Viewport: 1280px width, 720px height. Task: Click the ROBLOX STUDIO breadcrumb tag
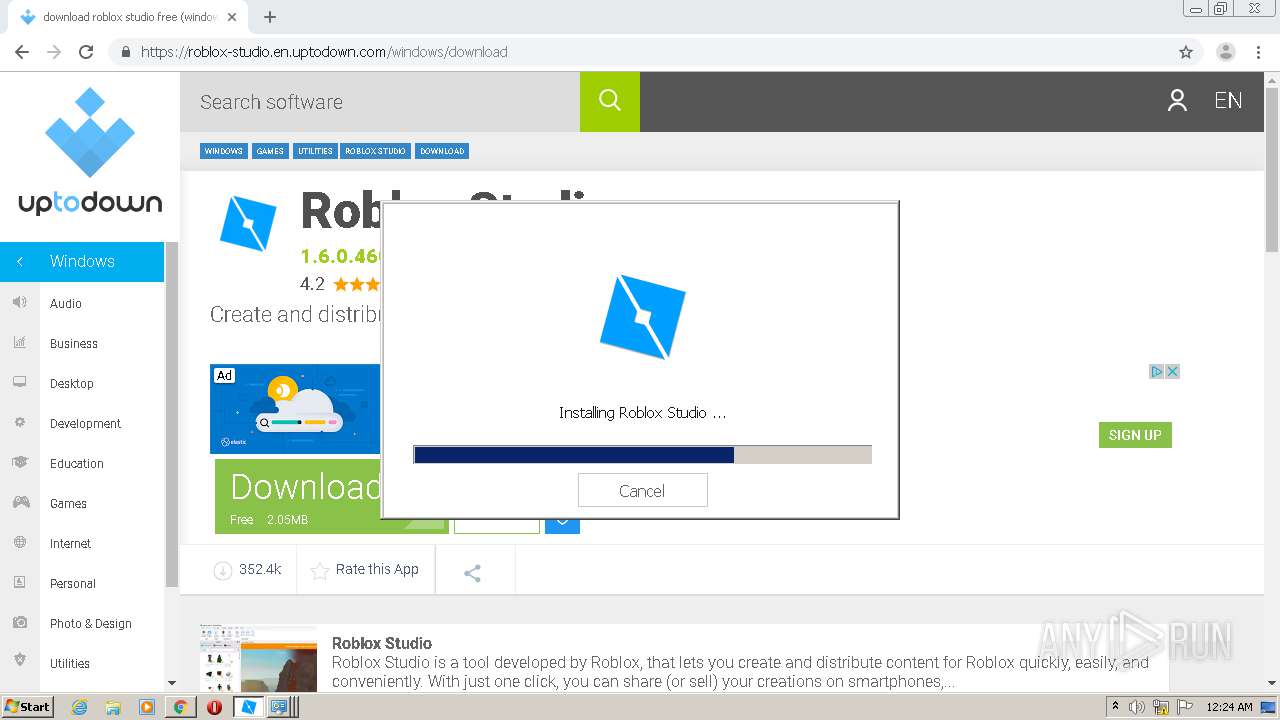(x=376, y=151)
